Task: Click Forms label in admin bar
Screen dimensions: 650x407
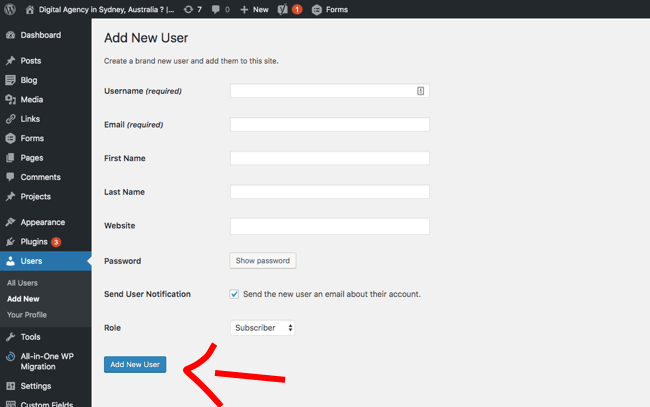Action: (337, 9)
